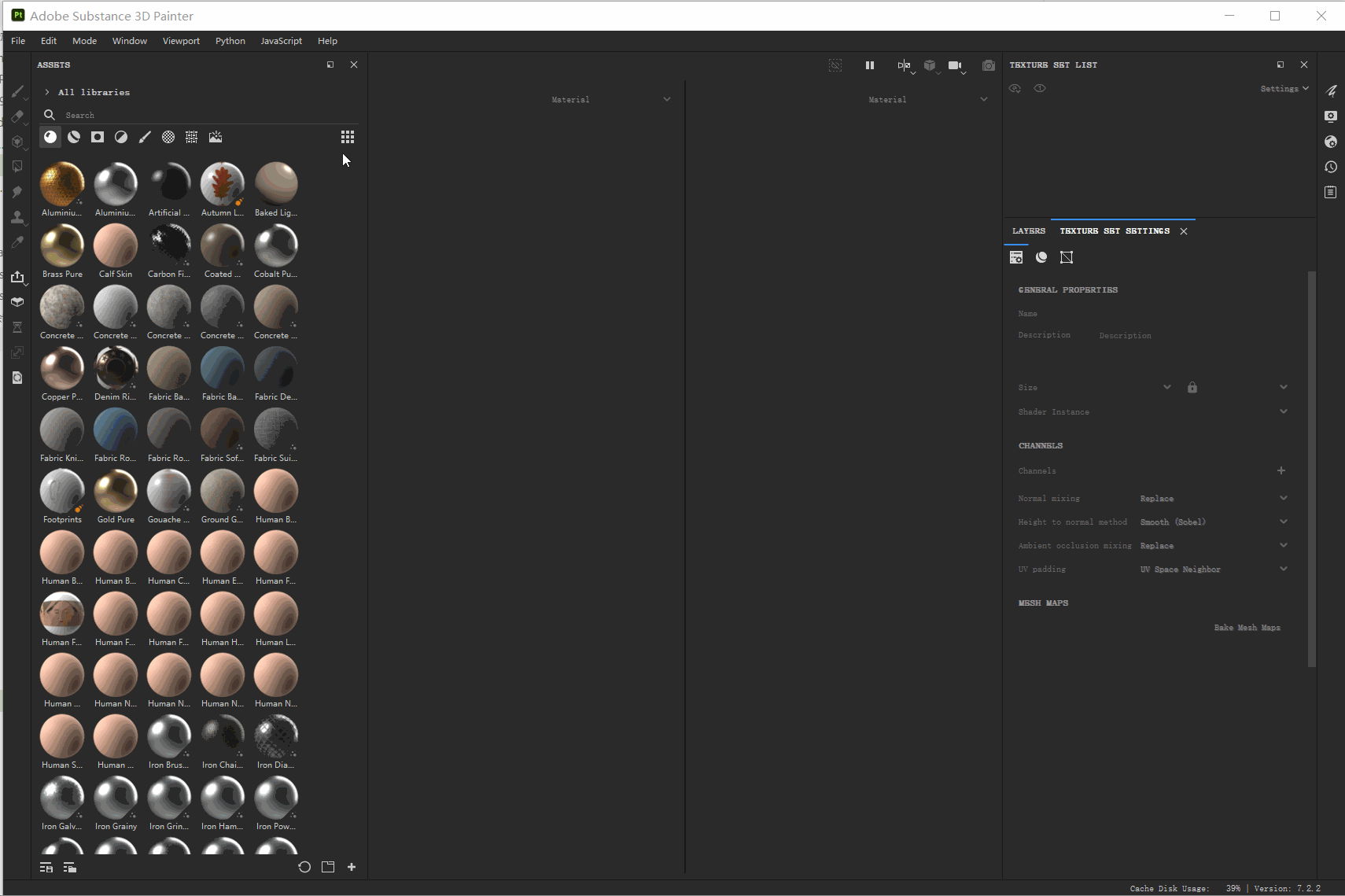Open the right viewport Material dropdown
Image resolution: width=1345 pixels, height=896 pixels.
(928, 99)
